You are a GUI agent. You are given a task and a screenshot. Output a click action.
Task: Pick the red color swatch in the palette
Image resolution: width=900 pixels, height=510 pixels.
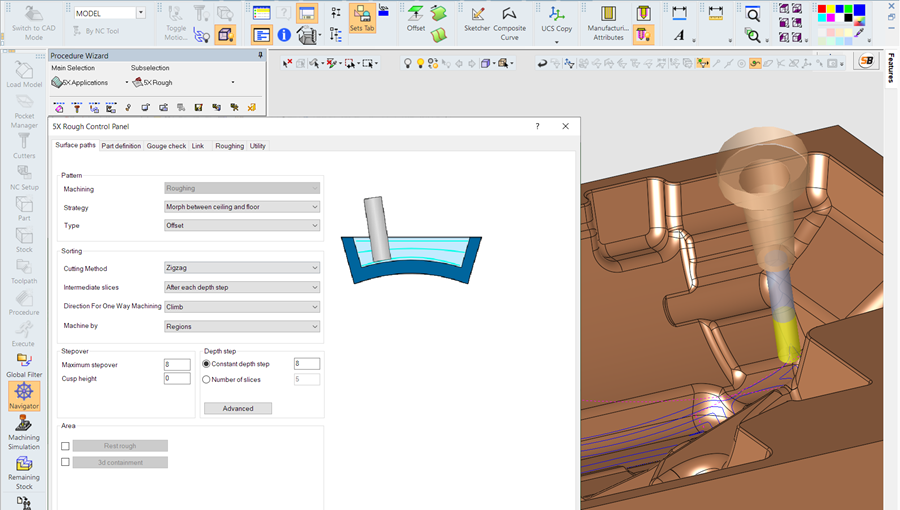(x=822, y=9)
